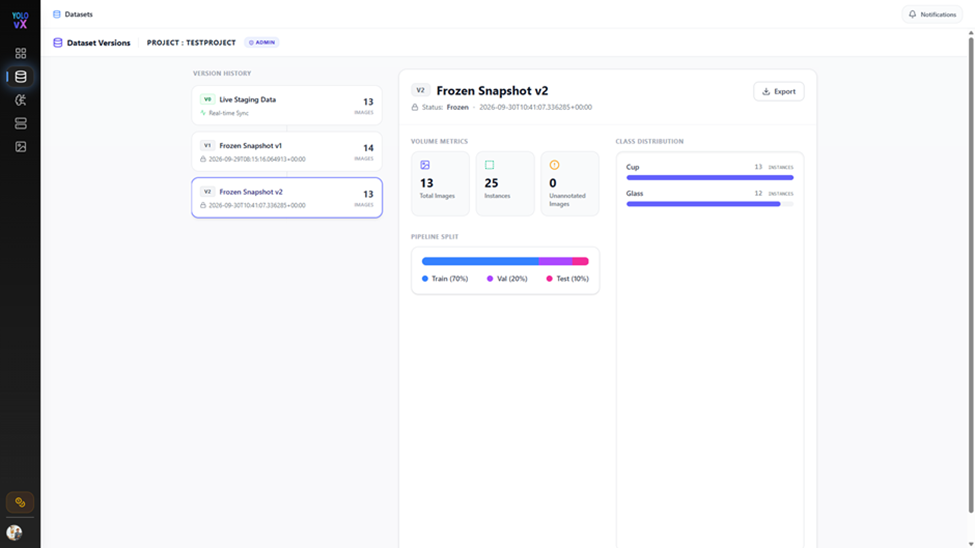Click the Real-time Sync pulse icon
Screen dimensions: 975x548
click(203, 113)
